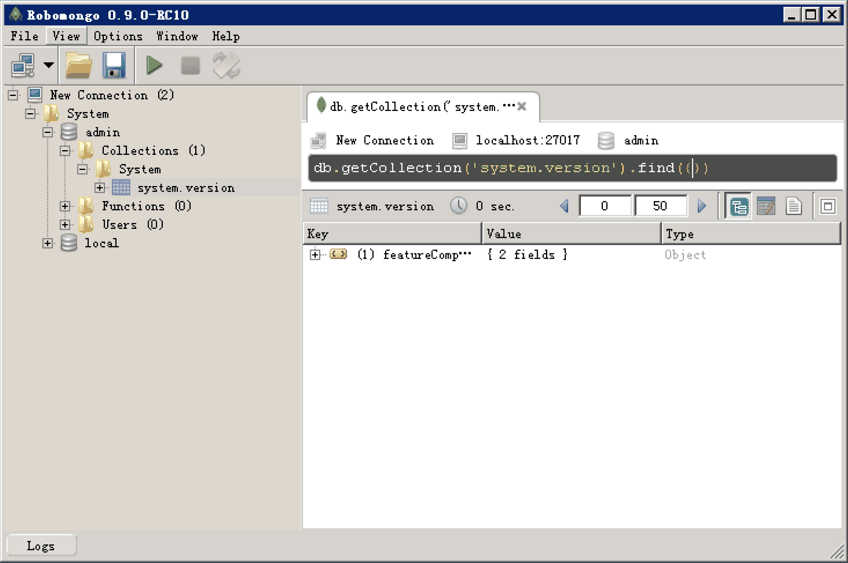Open the Options menu

click(x=118, y=36)
